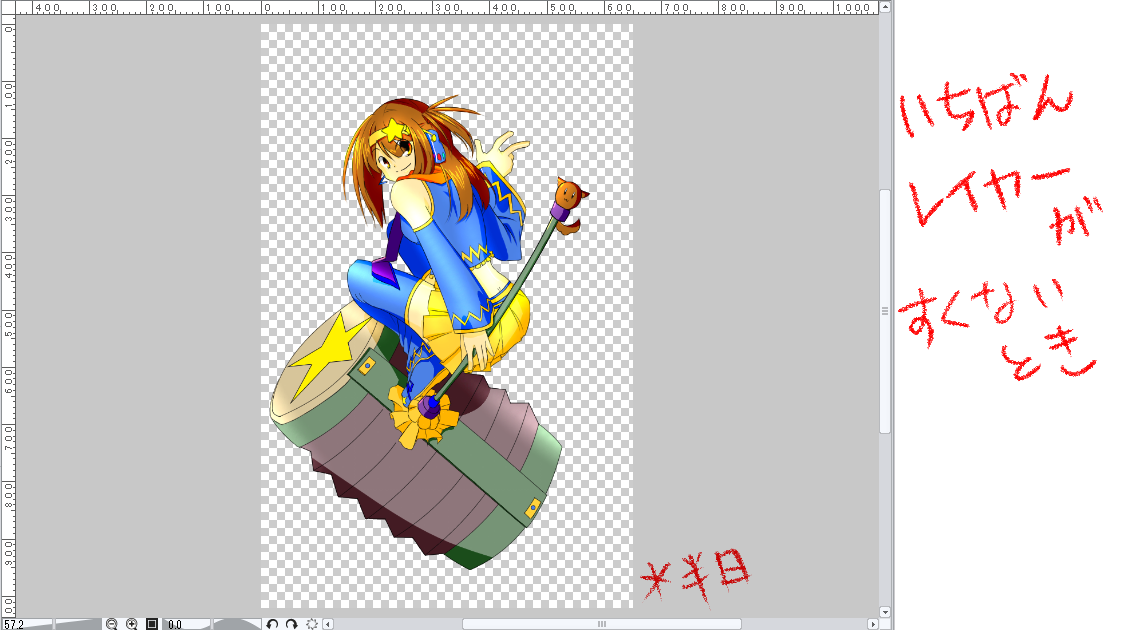The width and height of the screenshot is (1125, 630).
Task: Reset canvas rotation with the dotted-circle icon
Action: pyautogui.click(x=312, y=624)
